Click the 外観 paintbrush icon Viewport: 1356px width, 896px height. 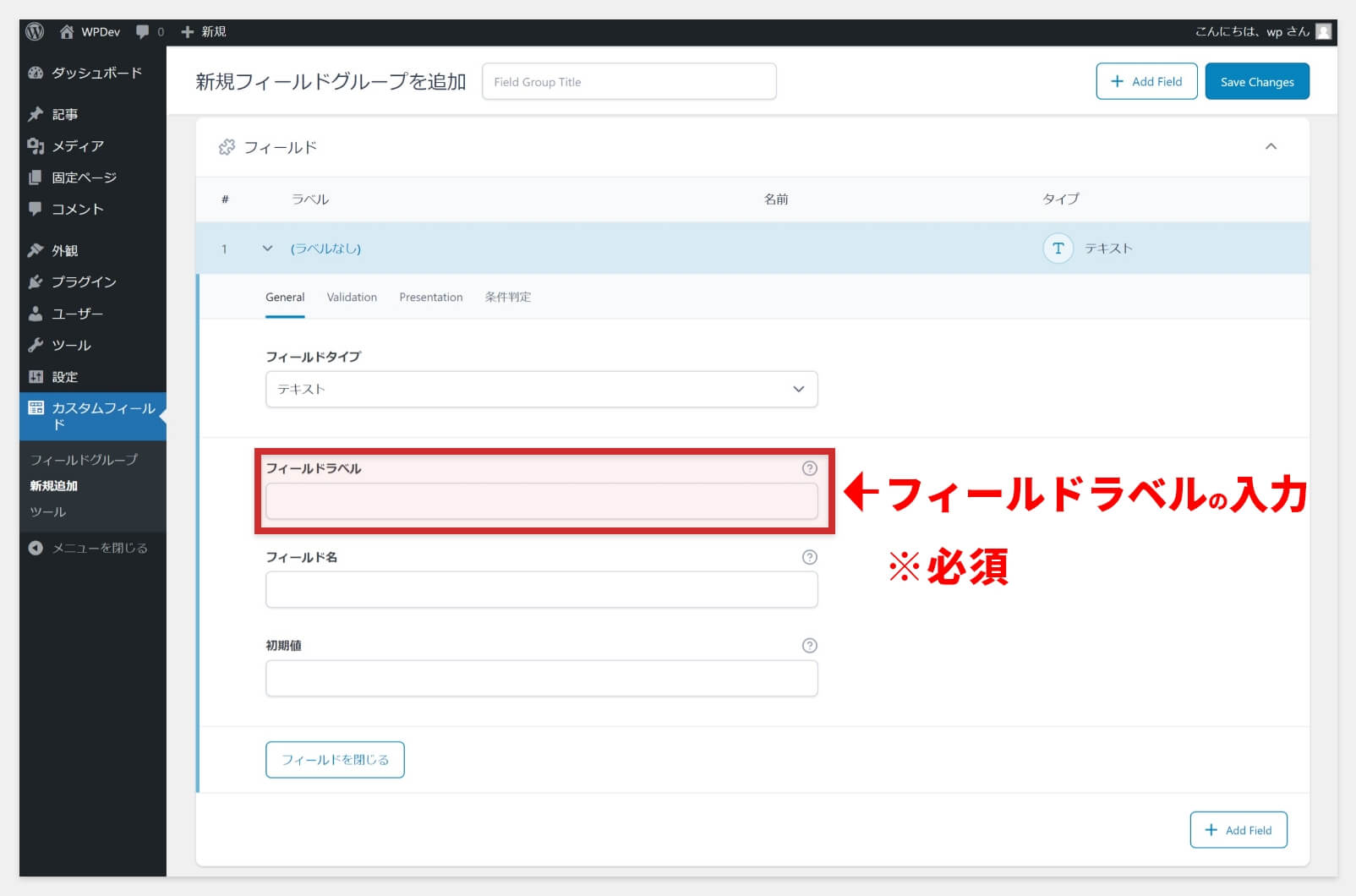coord(36,250)
